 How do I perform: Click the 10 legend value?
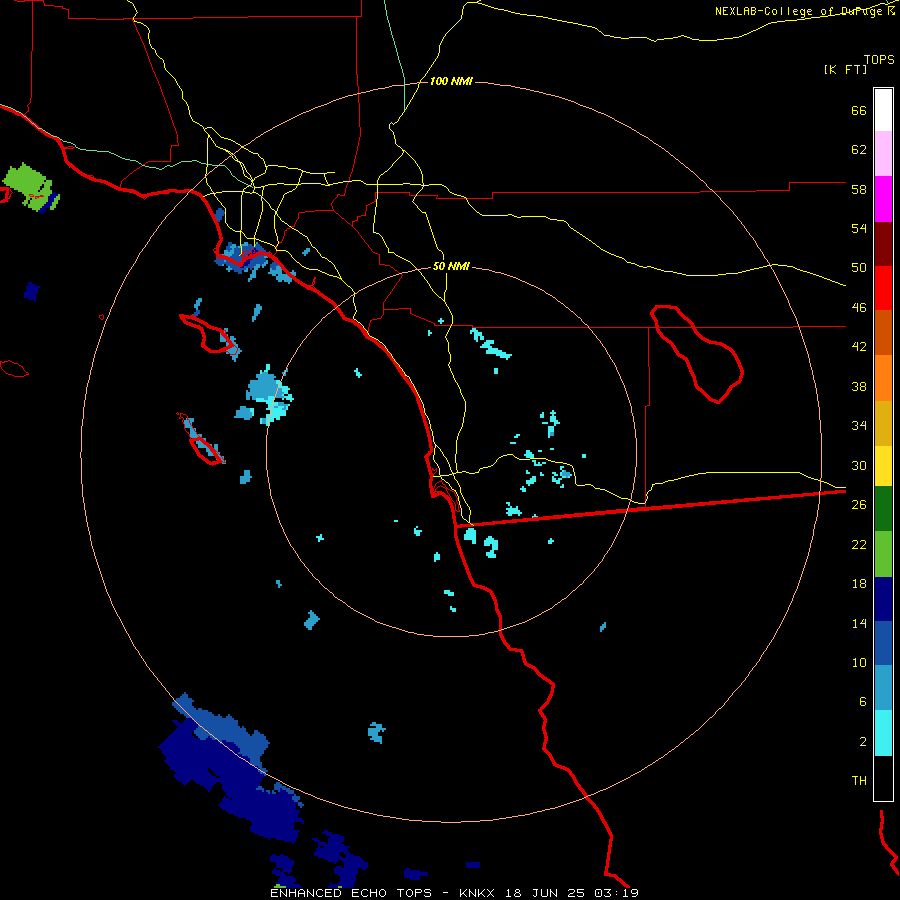pos(859,662)
